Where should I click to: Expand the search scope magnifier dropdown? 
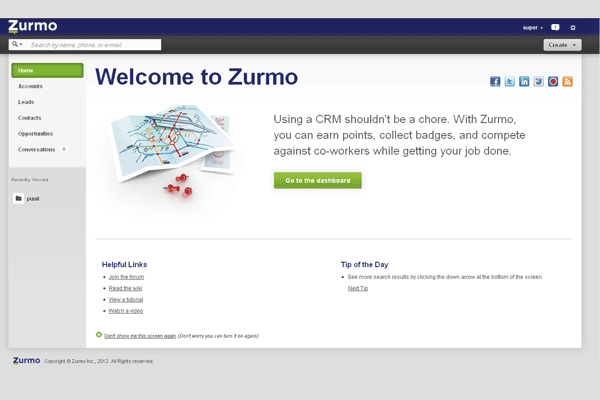coord(16,45)
